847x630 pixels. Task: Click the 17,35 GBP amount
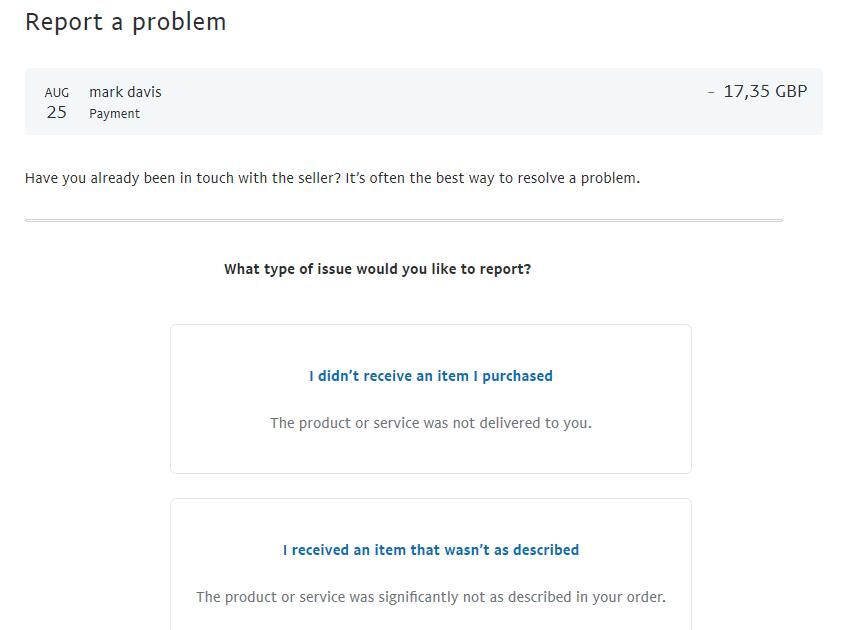(x=765, y=91)
